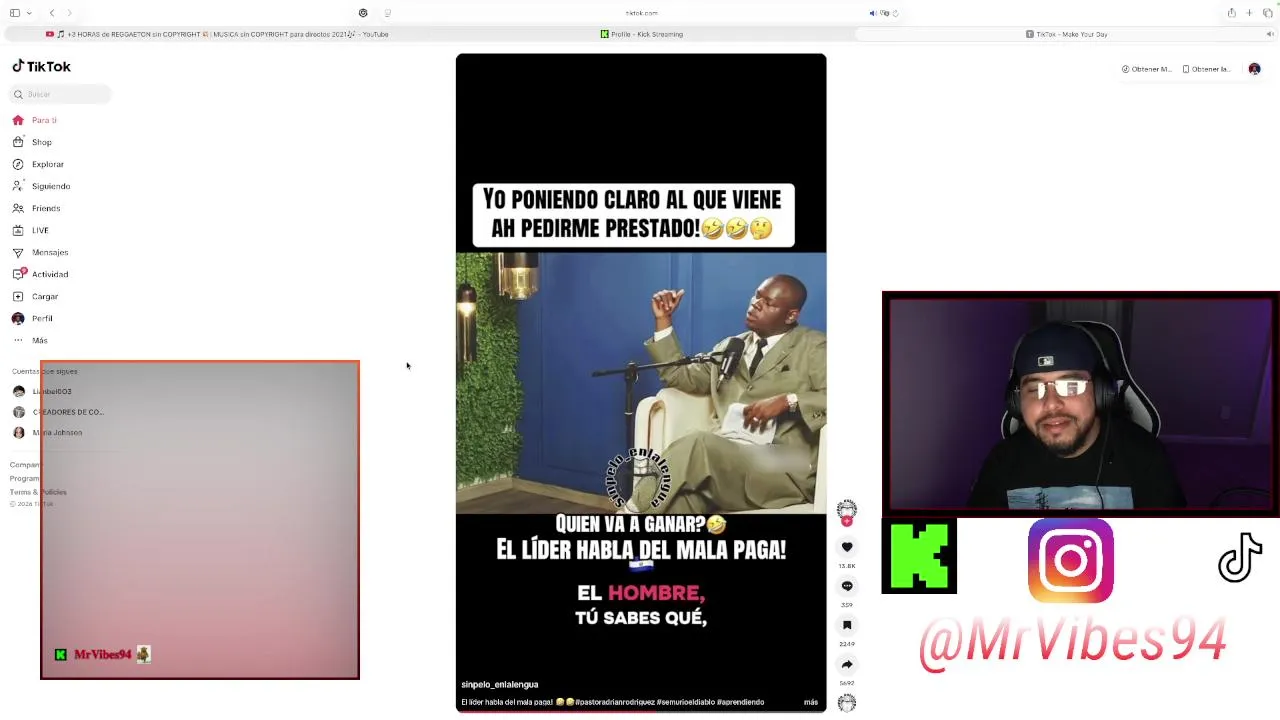Expand the caption with 'más'
This screenshot has height=720, width=1280.
tap(811, 702)
